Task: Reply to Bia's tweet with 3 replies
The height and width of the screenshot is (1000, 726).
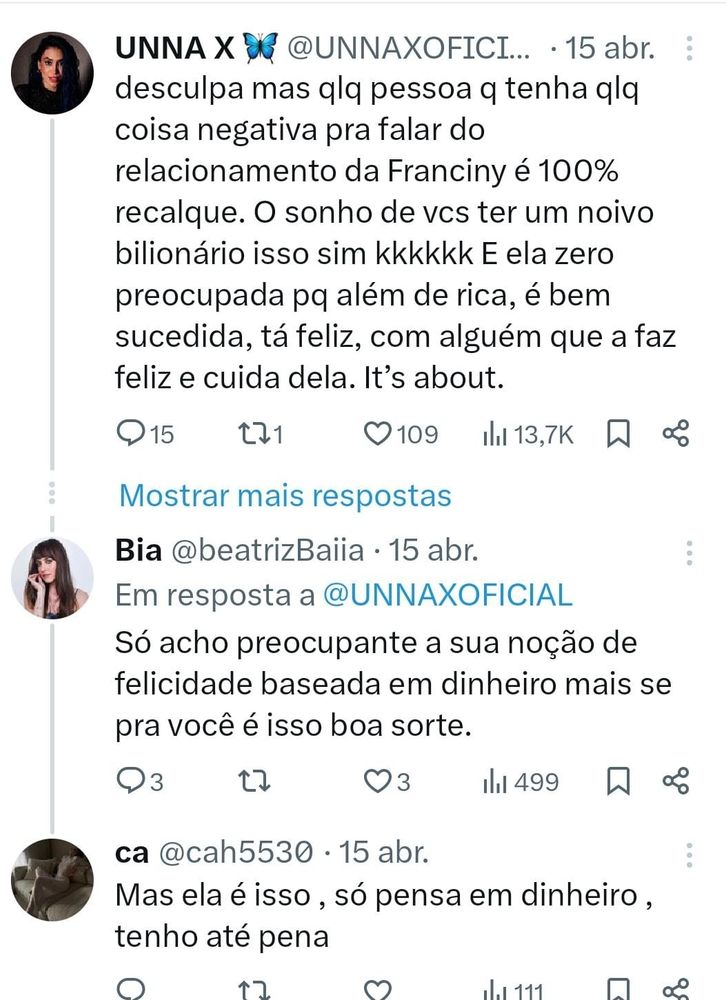Action: (140, 781)
